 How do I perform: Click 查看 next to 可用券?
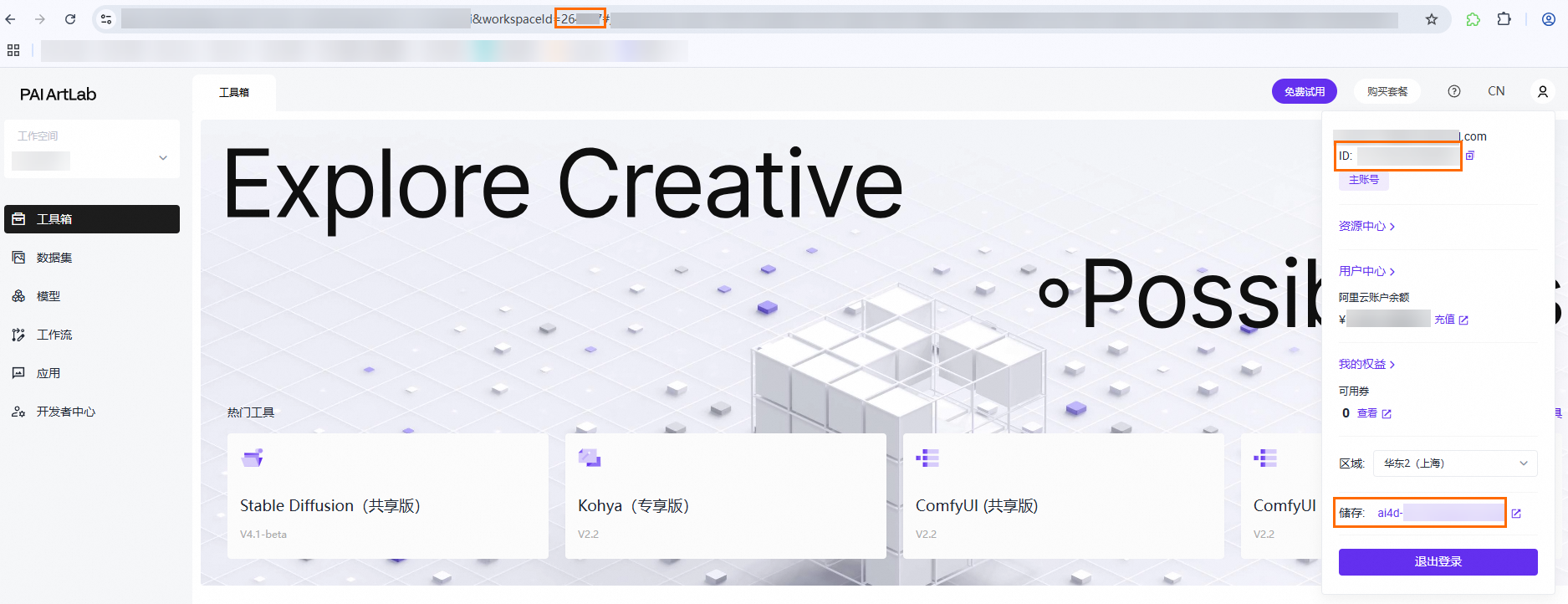coord(1374,413)
